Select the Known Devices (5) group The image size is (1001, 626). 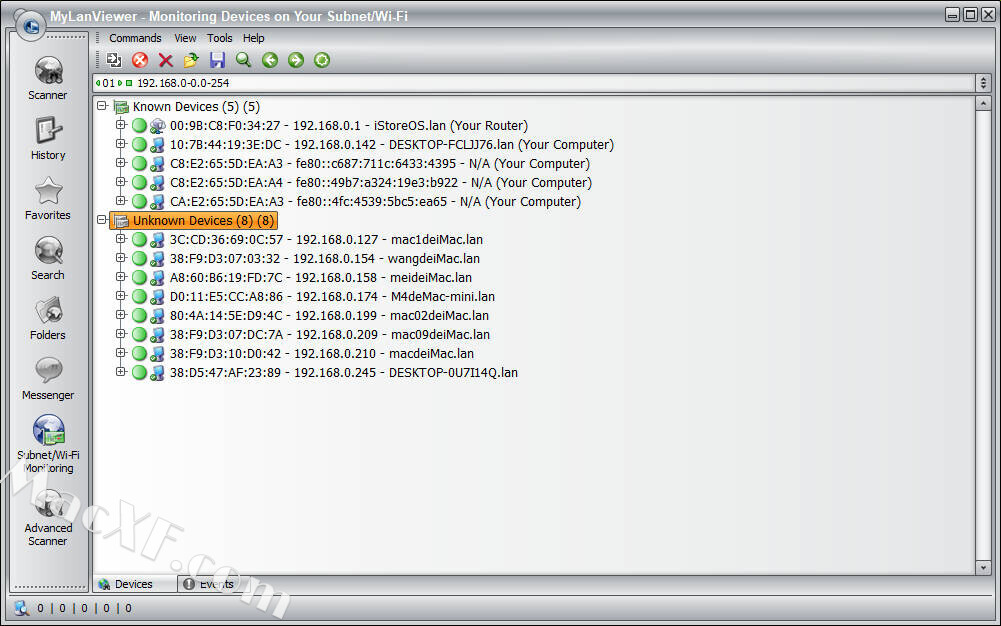(196, 107)
